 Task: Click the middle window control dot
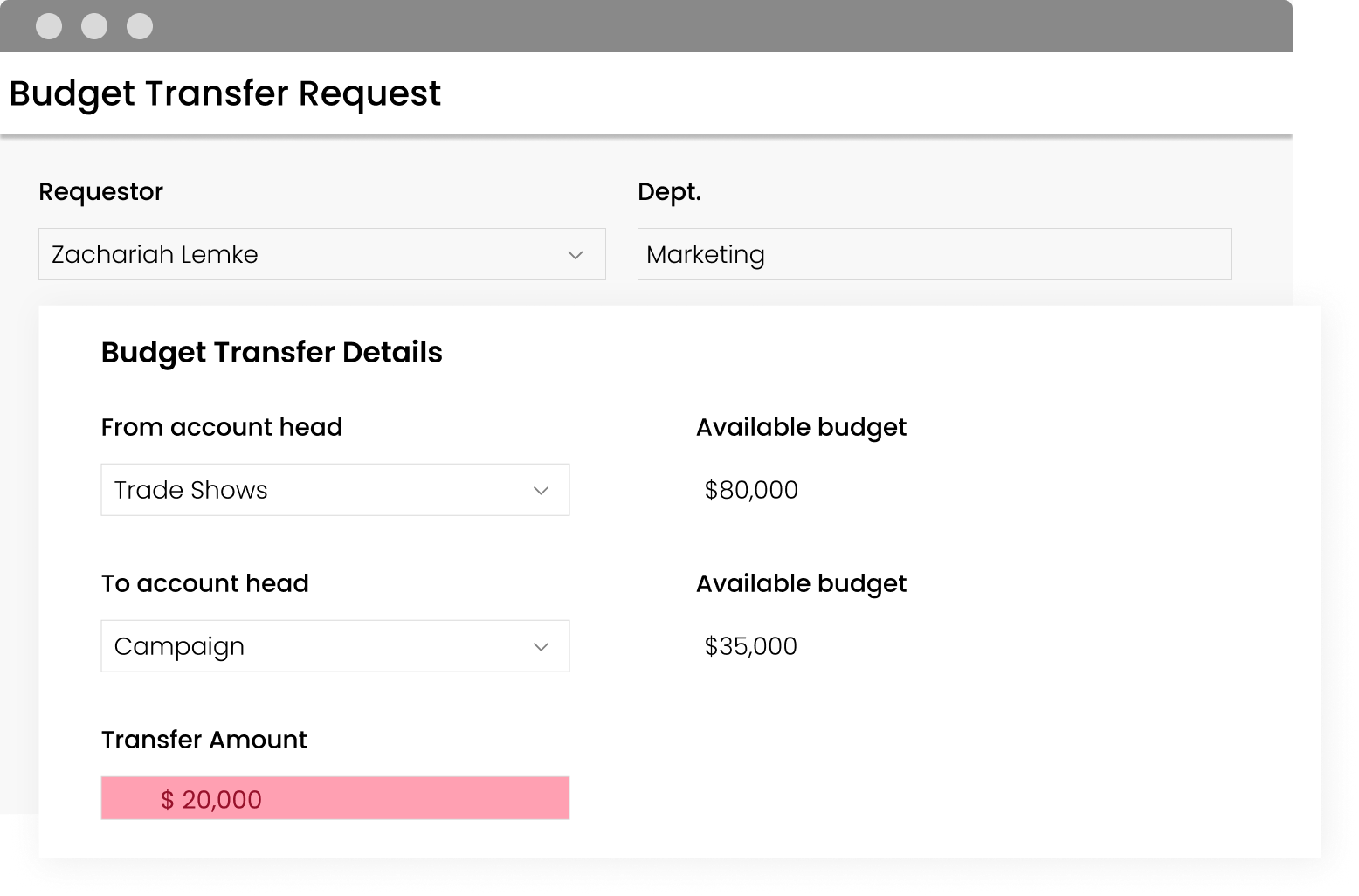click(94, 26)
